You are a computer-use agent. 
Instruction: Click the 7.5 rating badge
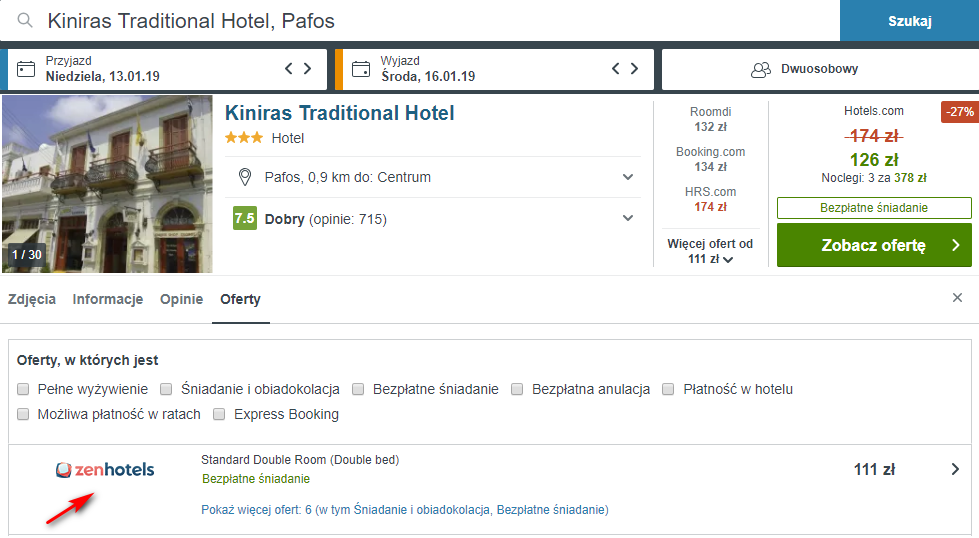245,218
